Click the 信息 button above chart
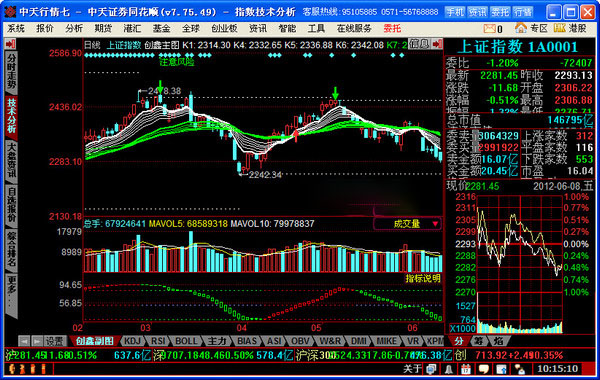Image resolution: width=600 pixels, height=380 pixels. coord(419,44)
